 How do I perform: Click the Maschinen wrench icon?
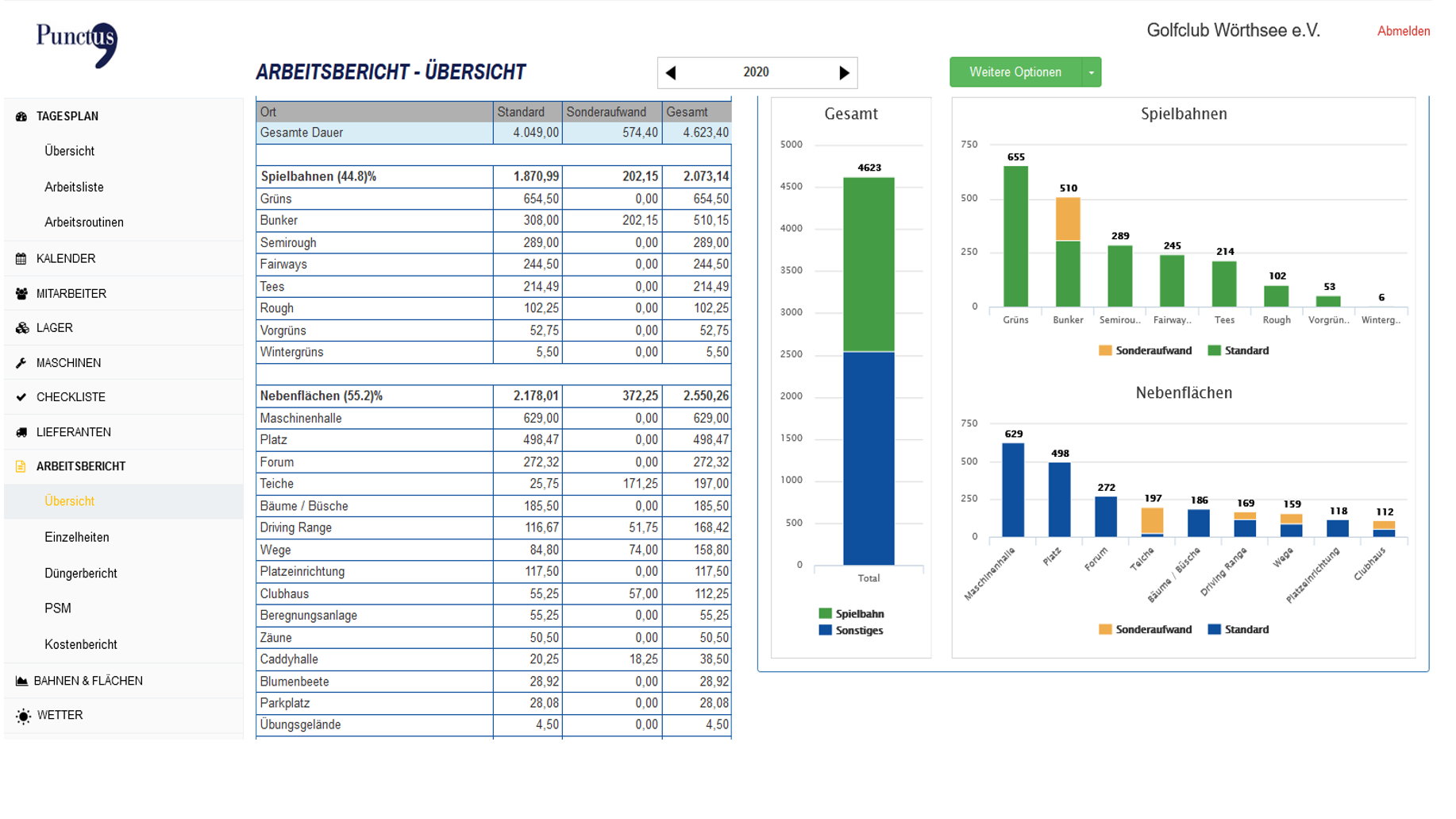point(21,363)
